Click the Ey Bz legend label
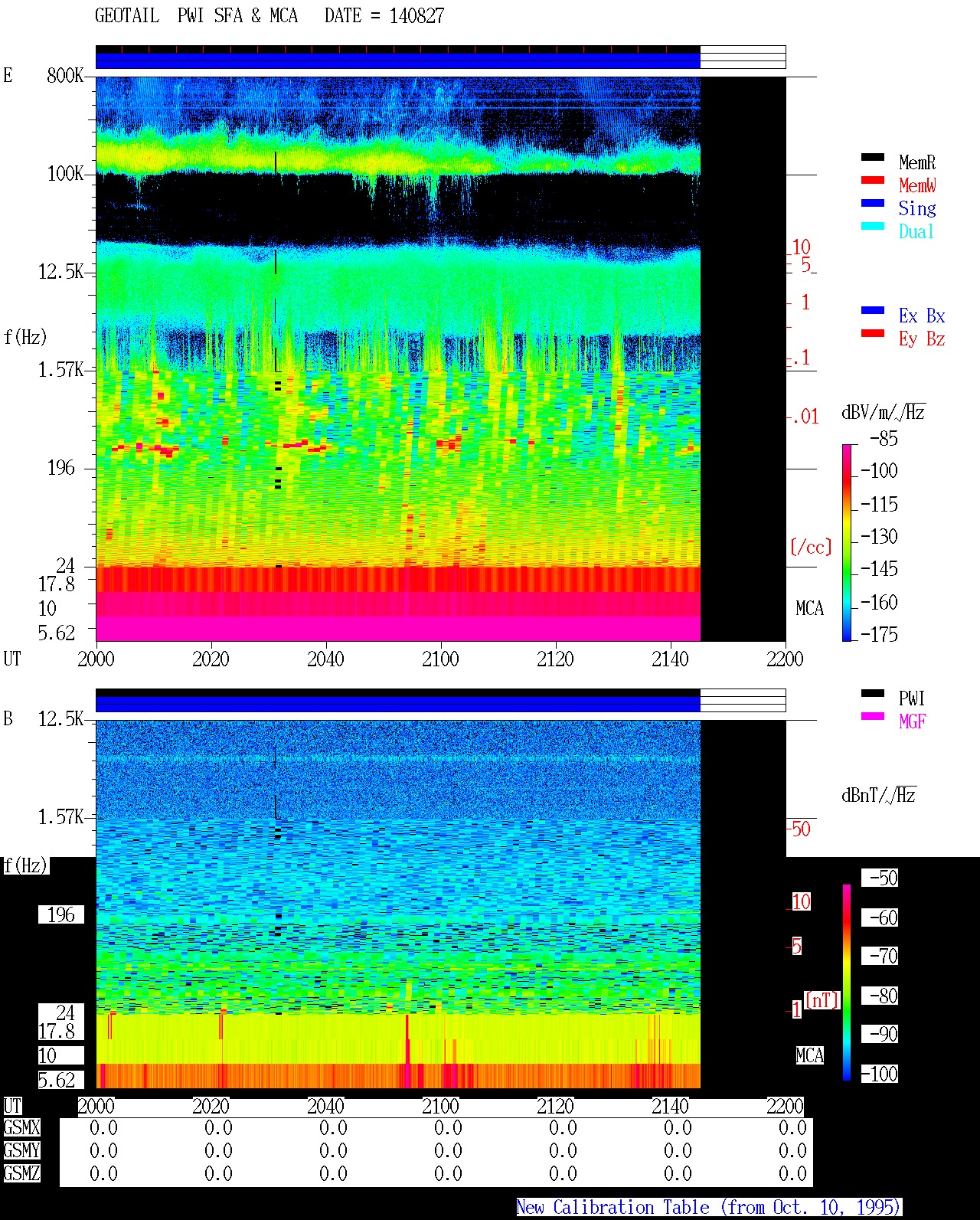 pos(922,339)
